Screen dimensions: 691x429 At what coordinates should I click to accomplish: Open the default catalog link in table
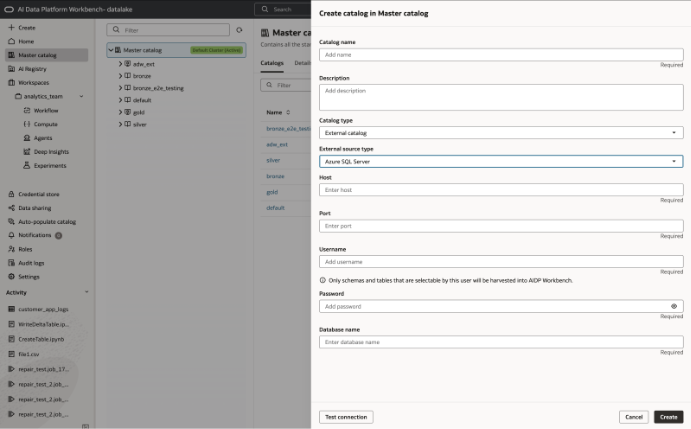coord(275,208)
